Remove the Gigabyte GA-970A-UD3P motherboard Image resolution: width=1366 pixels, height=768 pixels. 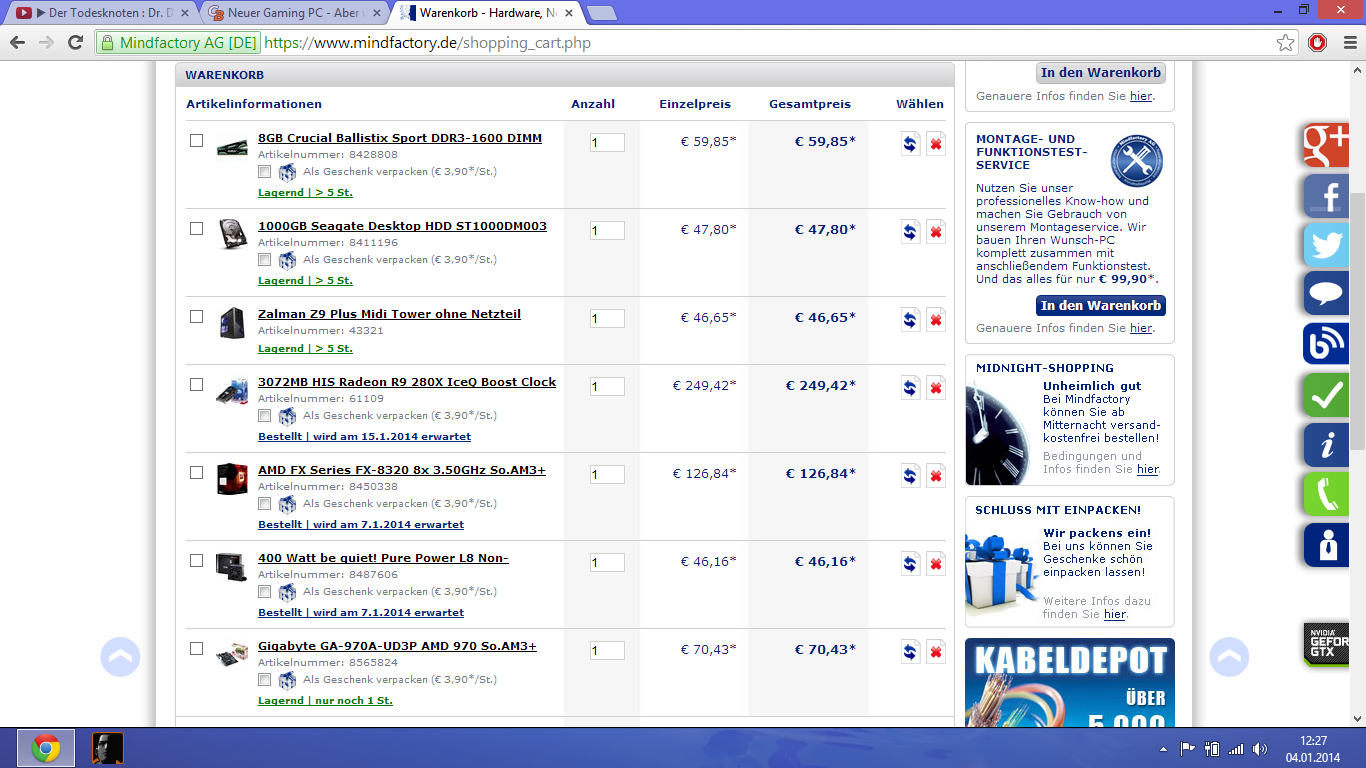tap(936, 652)
